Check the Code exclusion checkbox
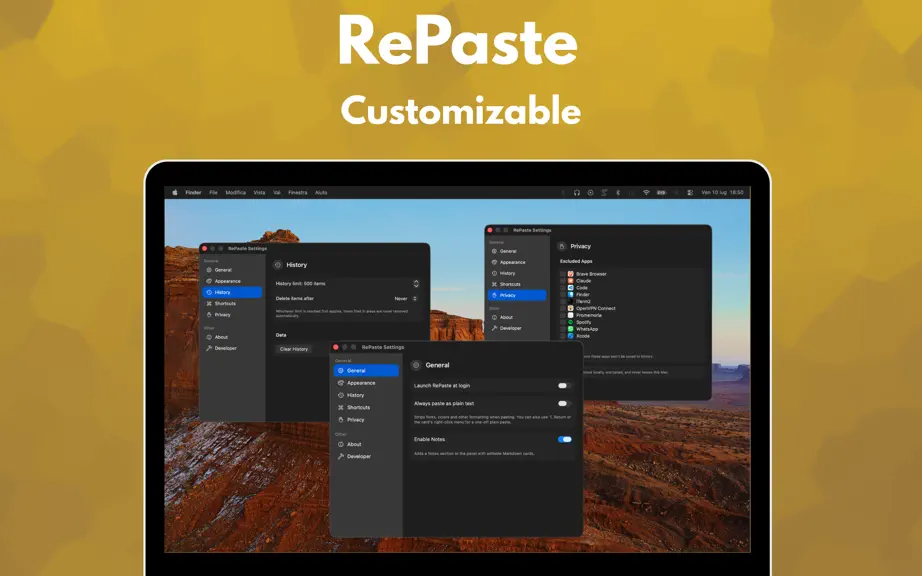This screenshot has width=922, height=576. pos(563,288)
